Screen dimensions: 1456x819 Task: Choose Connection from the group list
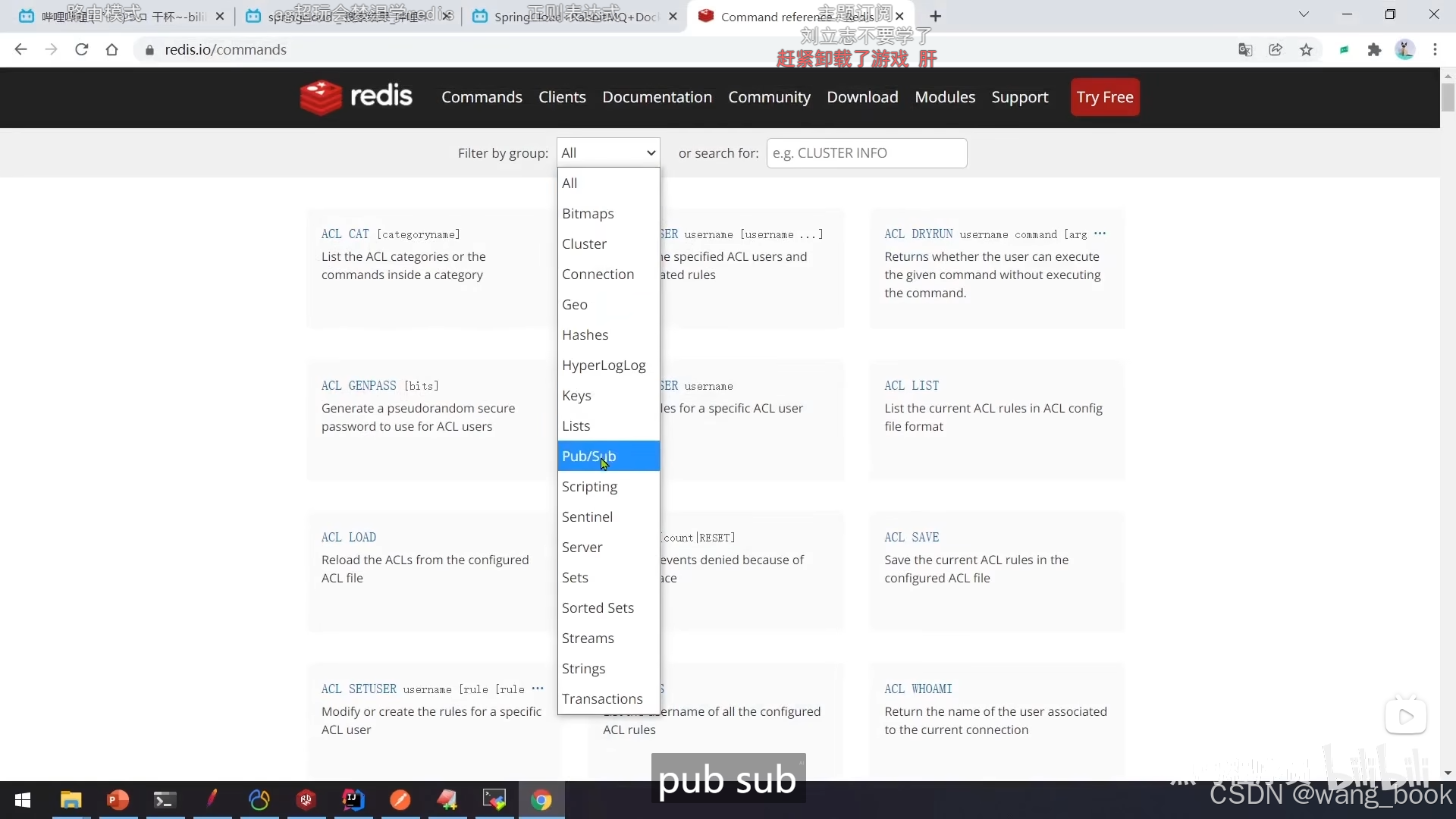coord(609,274)
